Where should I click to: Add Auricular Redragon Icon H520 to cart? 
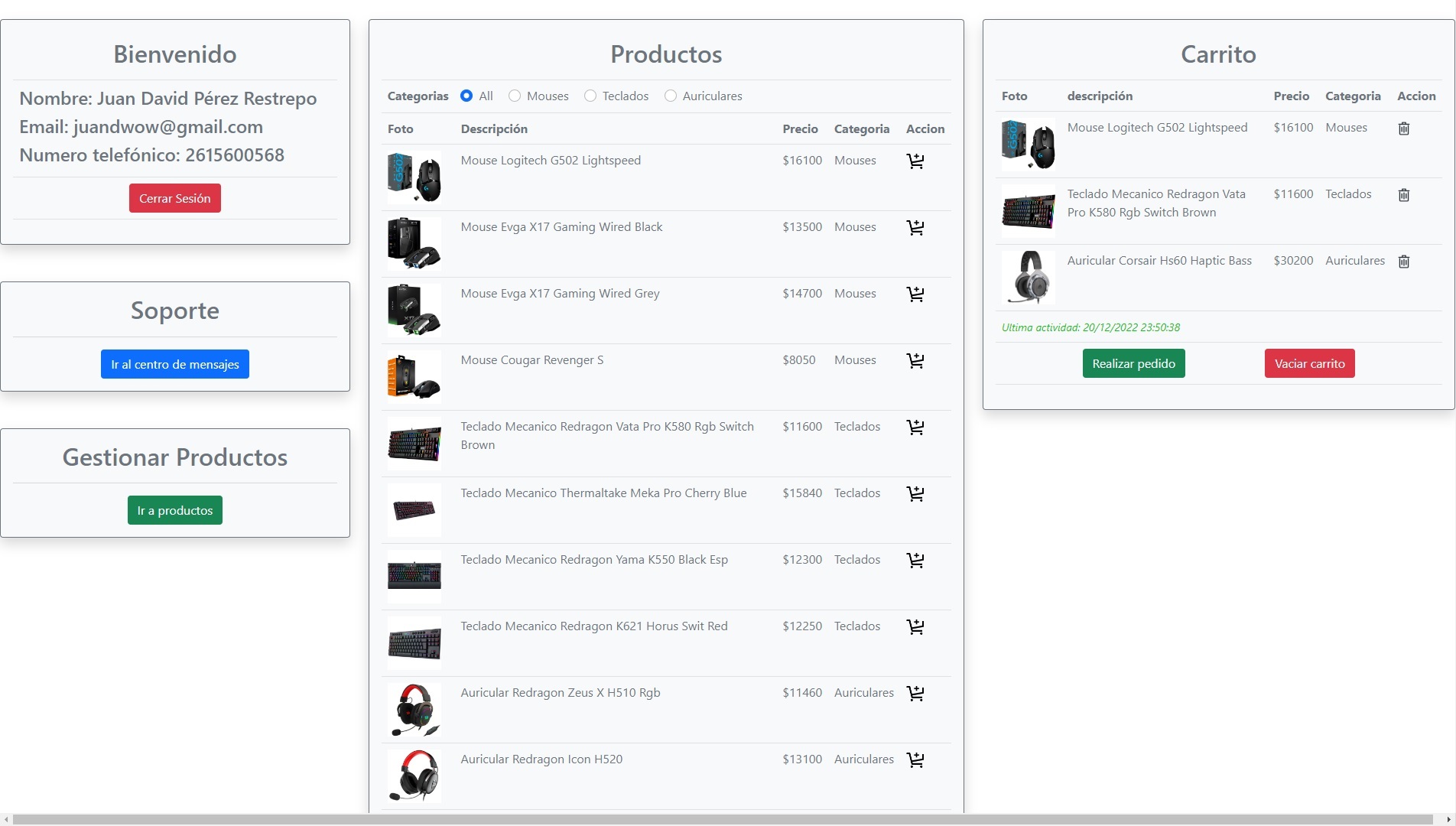(x=915, y=760)
